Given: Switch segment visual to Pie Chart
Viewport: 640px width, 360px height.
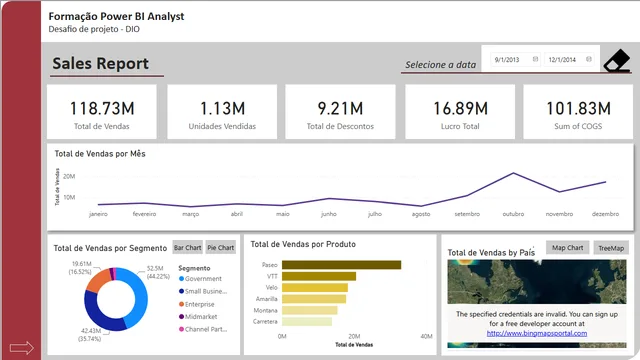Looking at the screenshot, I should point(221,247).
